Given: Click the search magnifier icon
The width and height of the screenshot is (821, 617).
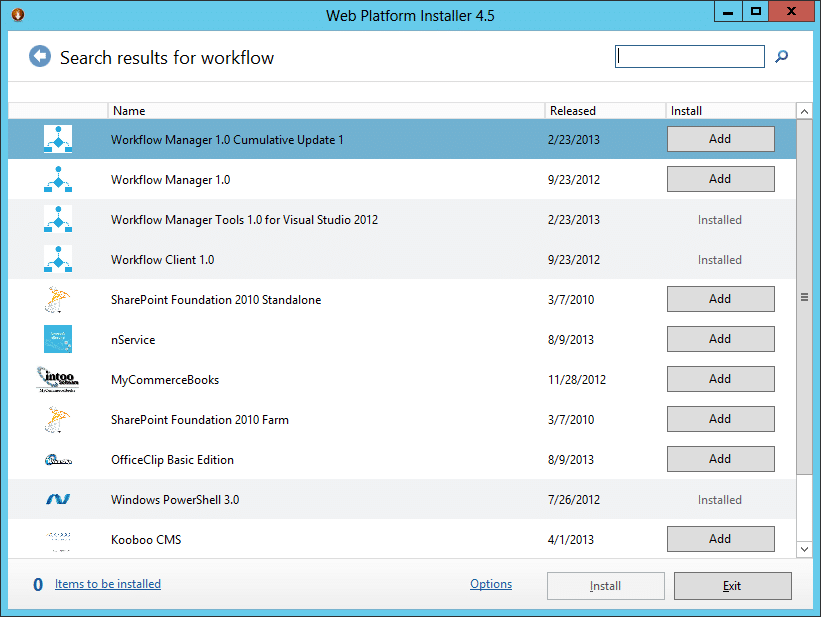Looking at the screenshot, I should [782, 56].
